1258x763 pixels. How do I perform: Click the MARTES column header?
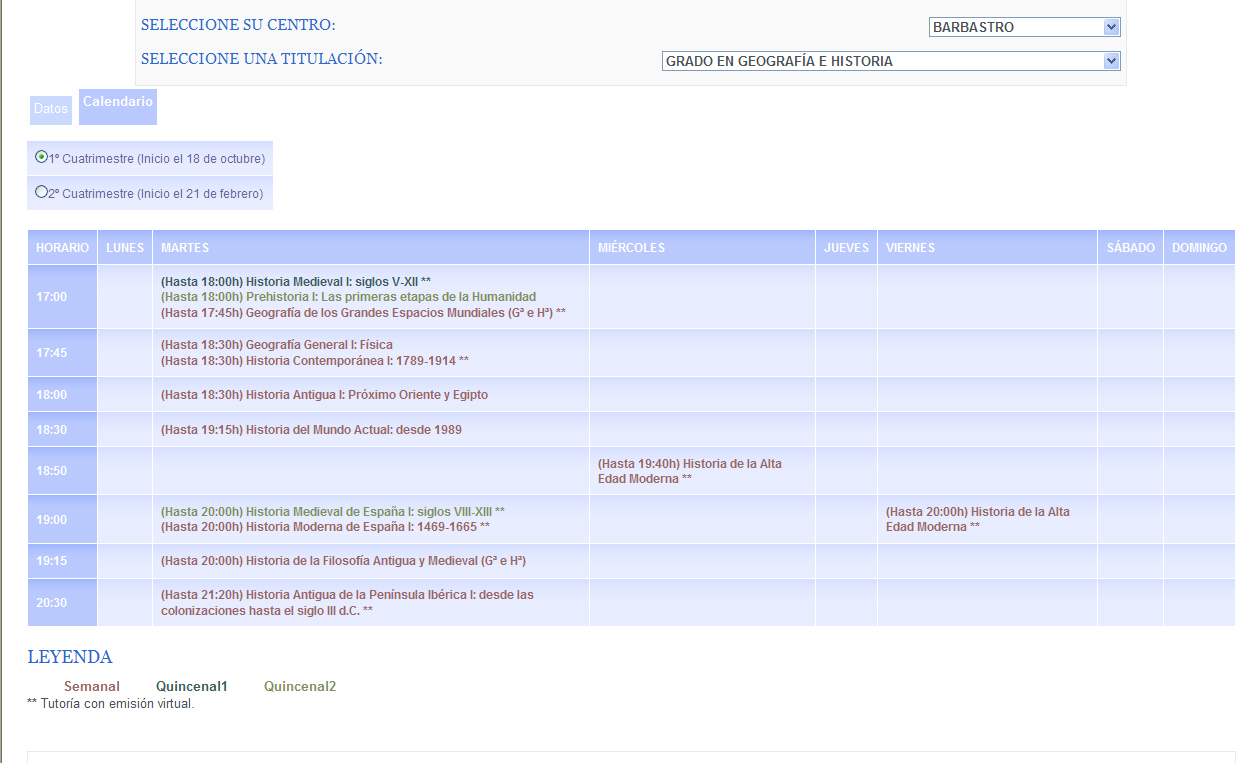click(x=185, y=248)
